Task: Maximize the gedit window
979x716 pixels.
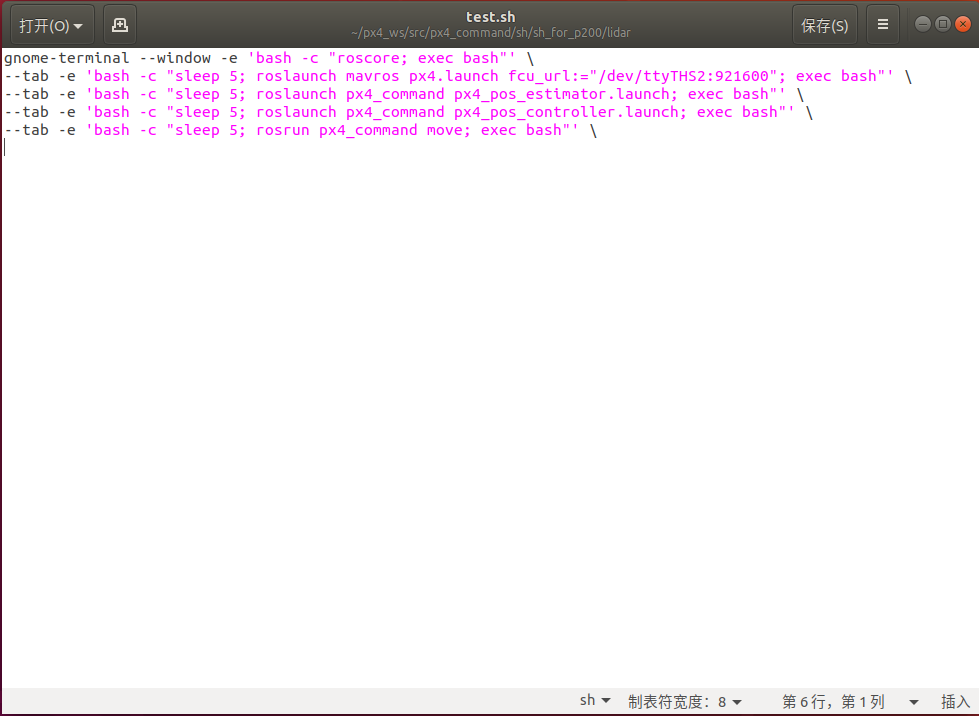Action: coord(943,24)
